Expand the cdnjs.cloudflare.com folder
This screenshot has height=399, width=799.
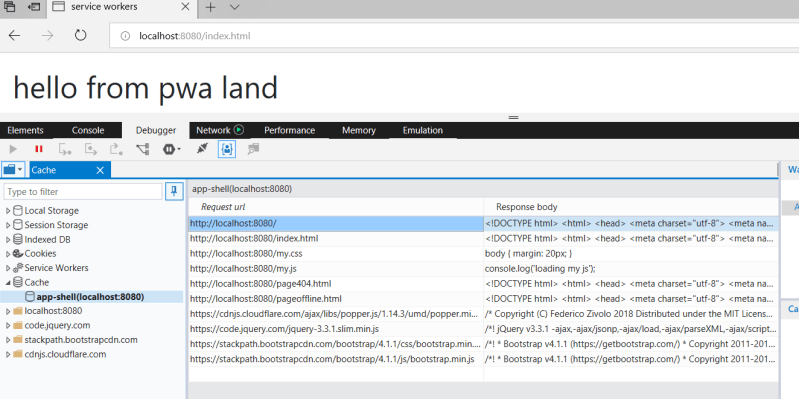pos(8,354)
